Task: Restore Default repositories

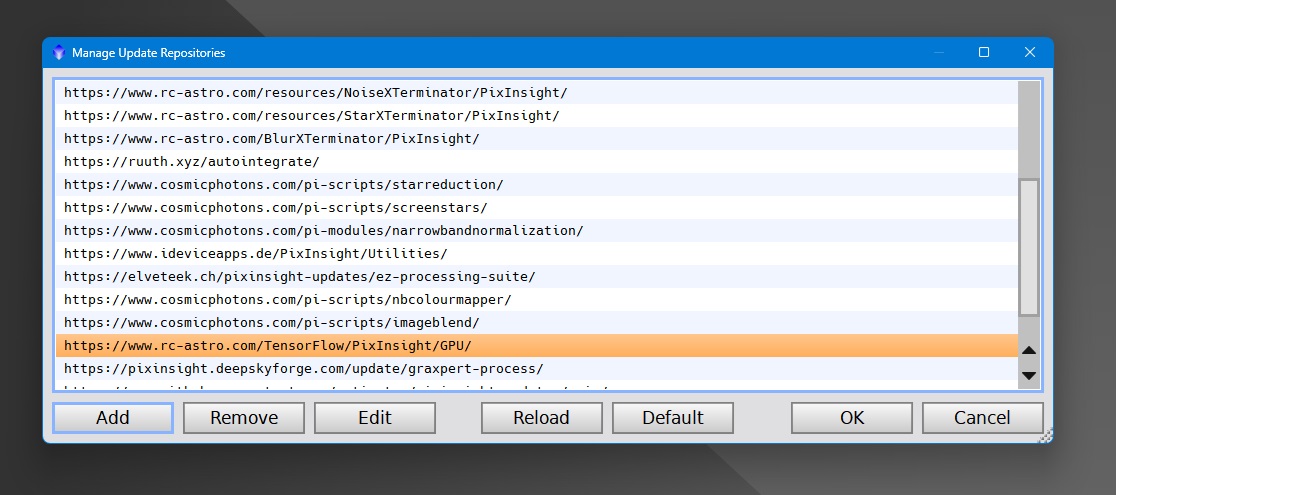Action: (673, 418)
